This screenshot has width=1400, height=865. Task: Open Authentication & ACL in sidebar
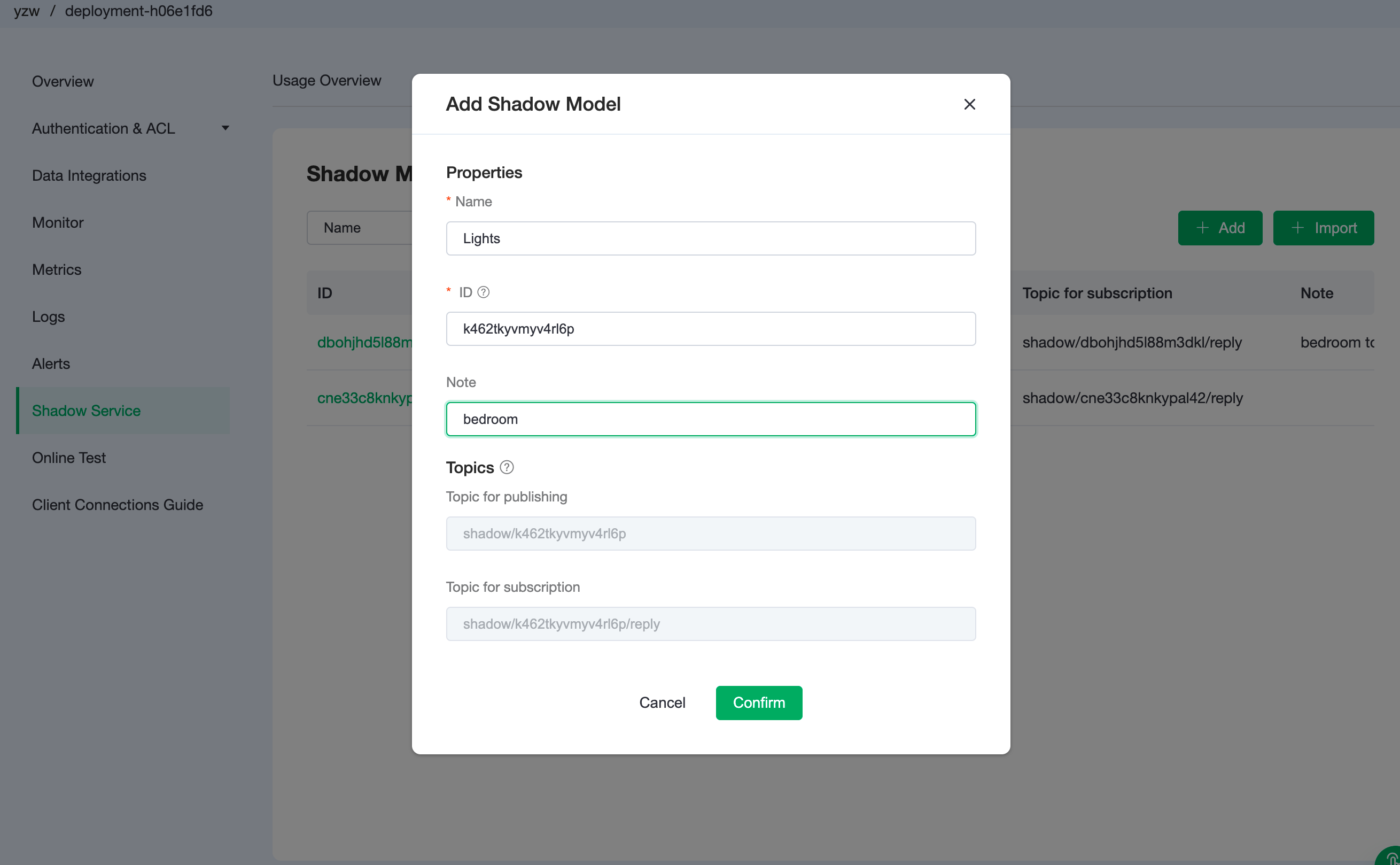point(104,128)
